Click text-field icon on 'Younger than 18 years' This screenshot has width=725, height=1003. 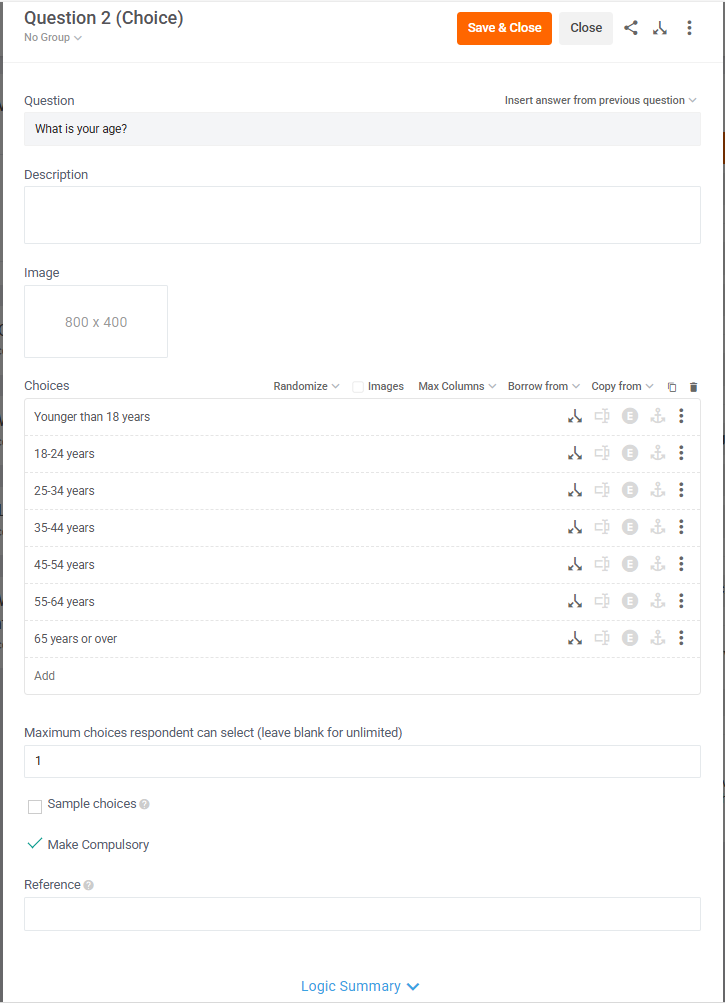[602, 416]
